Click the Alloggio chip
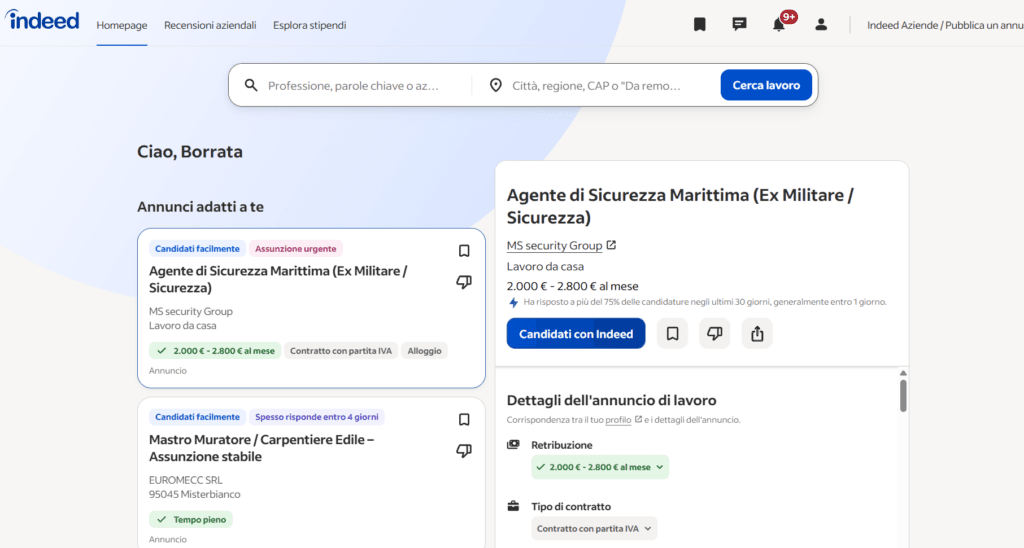Screen dimensions: 1024x548 tap(424, 351)
